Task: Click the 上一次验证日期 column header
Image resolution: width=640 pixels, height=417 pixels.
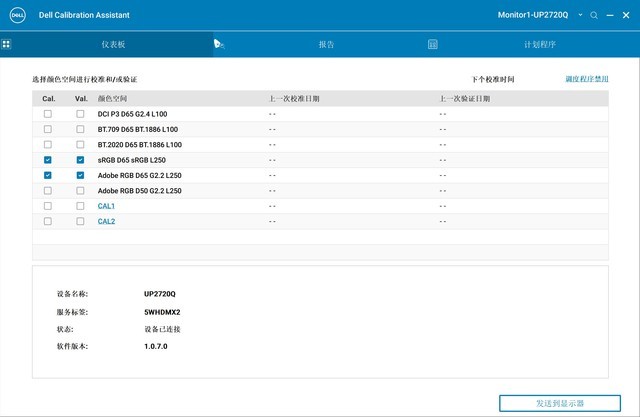Action: 464,99
